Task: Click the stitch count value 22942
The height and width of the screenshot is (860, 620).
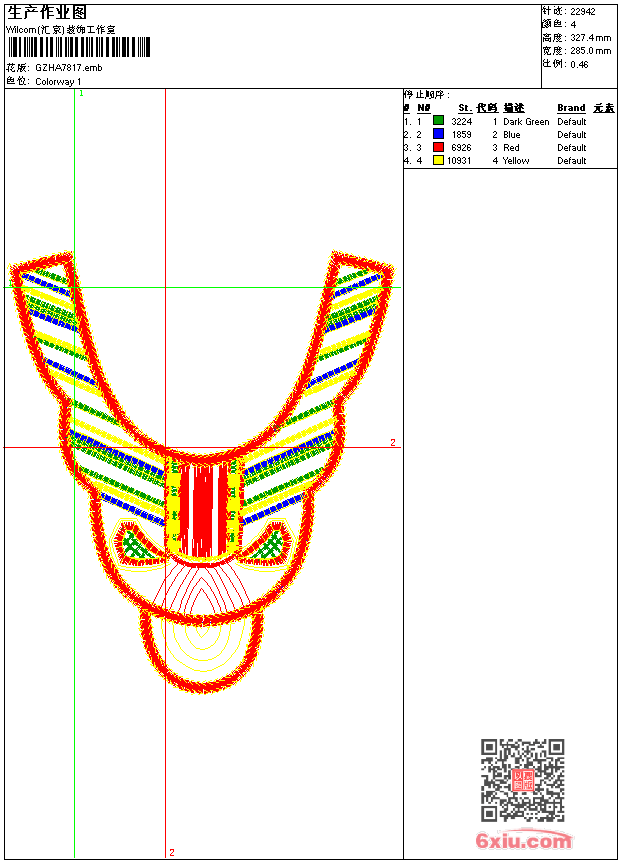Action: [583, 11]
